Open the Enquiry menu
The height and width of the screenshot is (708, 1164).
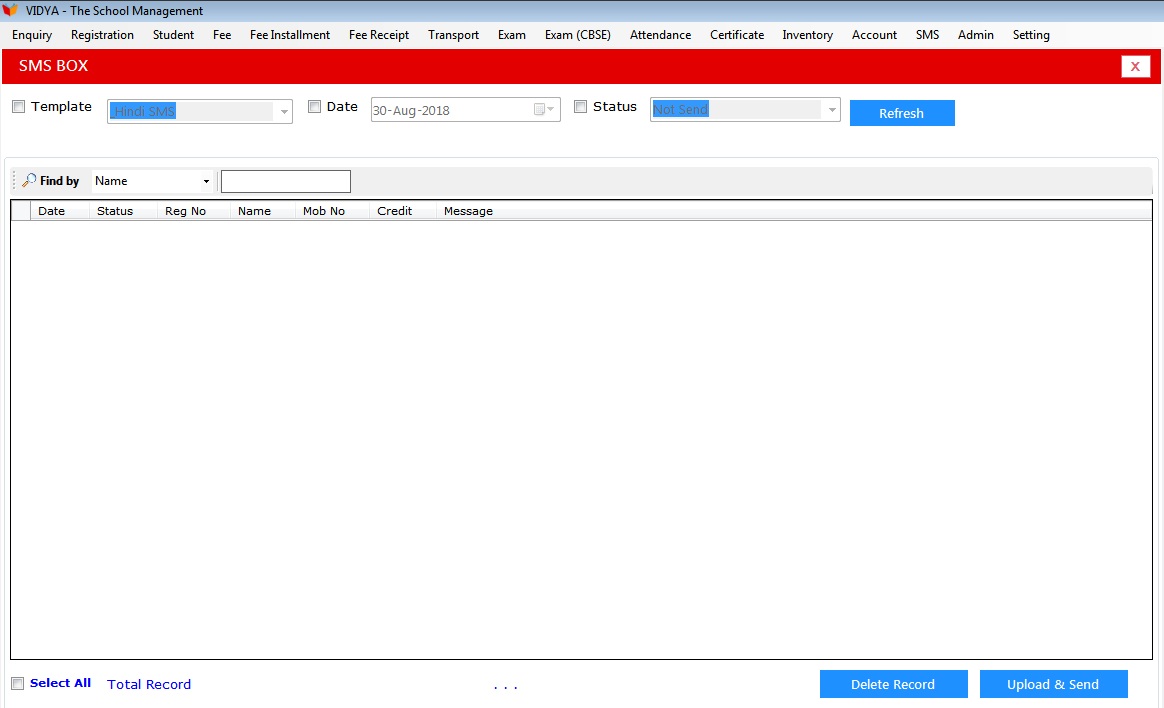pos(32,35)
